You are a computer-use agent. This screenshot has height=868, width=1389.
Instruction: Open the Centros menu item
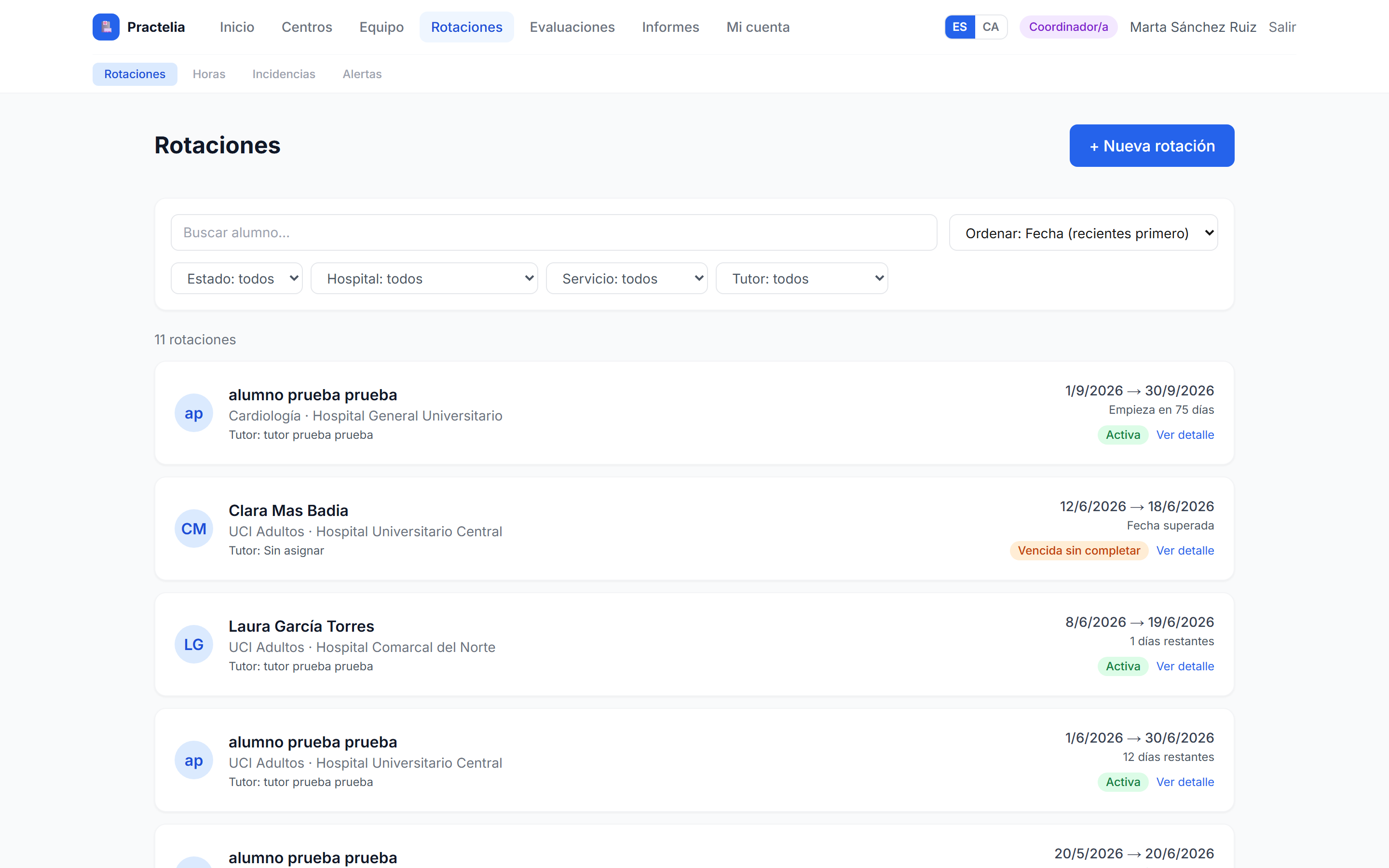click(x=307, y=27)
